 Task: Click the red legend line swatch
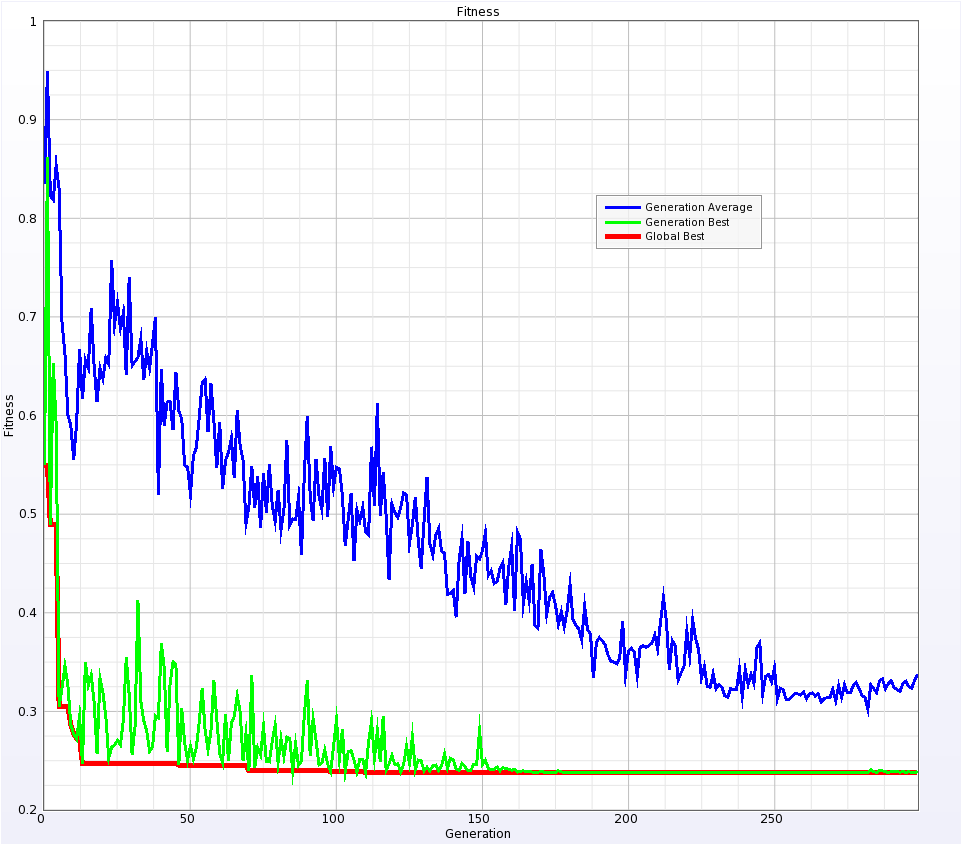[623, 236]
